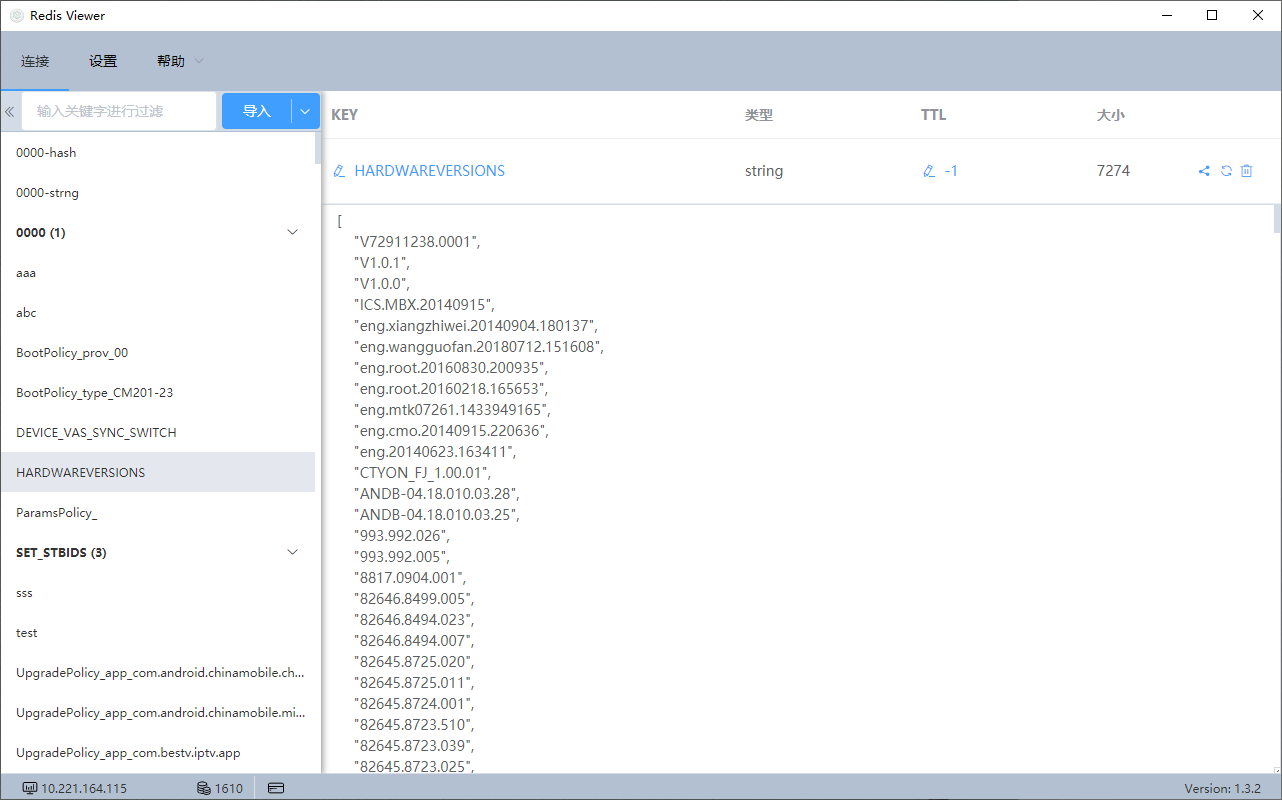The image size is (1282, 800).
Task: Select the DEVICE_VAS_SYNC_SWITCH key
Action: pos(158,432)
